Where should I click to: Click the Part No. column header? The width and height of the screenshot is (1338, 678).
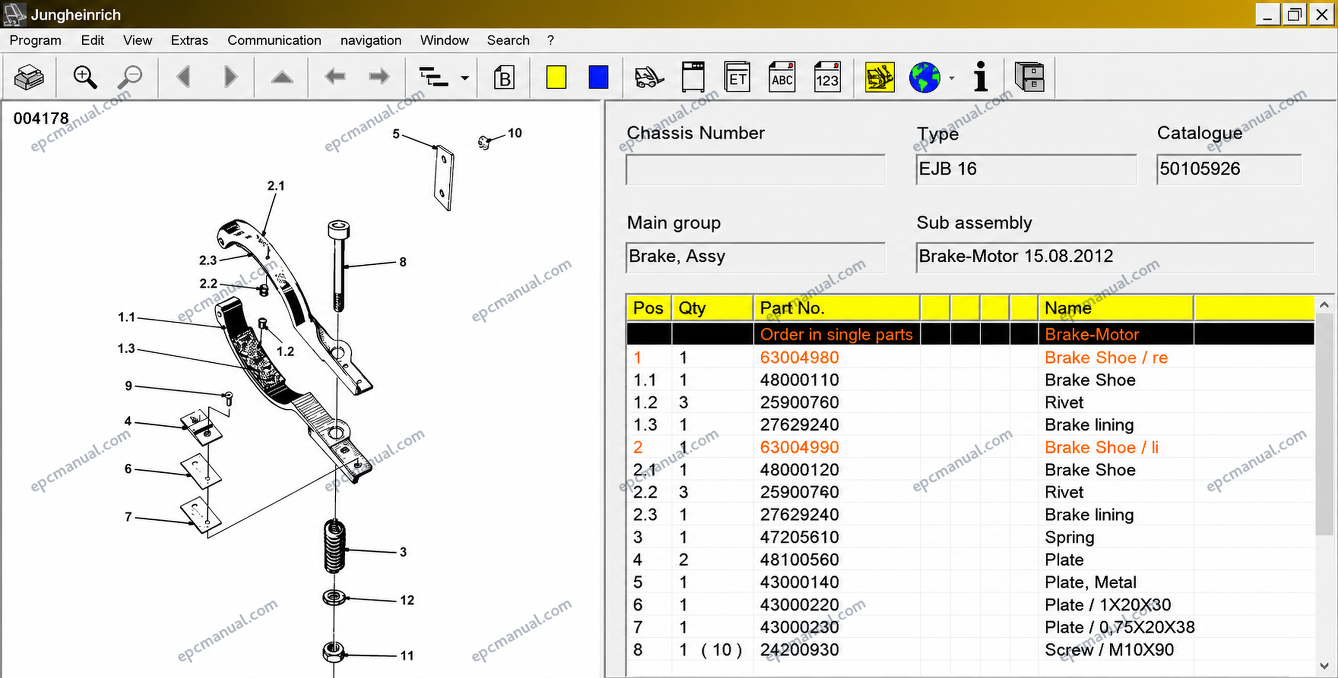pos(837,308)
